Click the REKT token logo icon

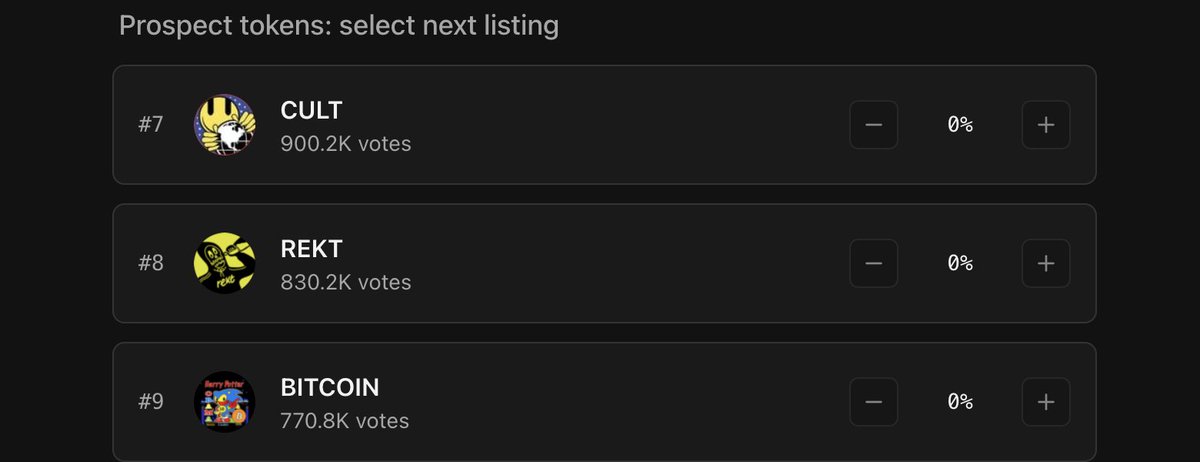coord(224,263)
